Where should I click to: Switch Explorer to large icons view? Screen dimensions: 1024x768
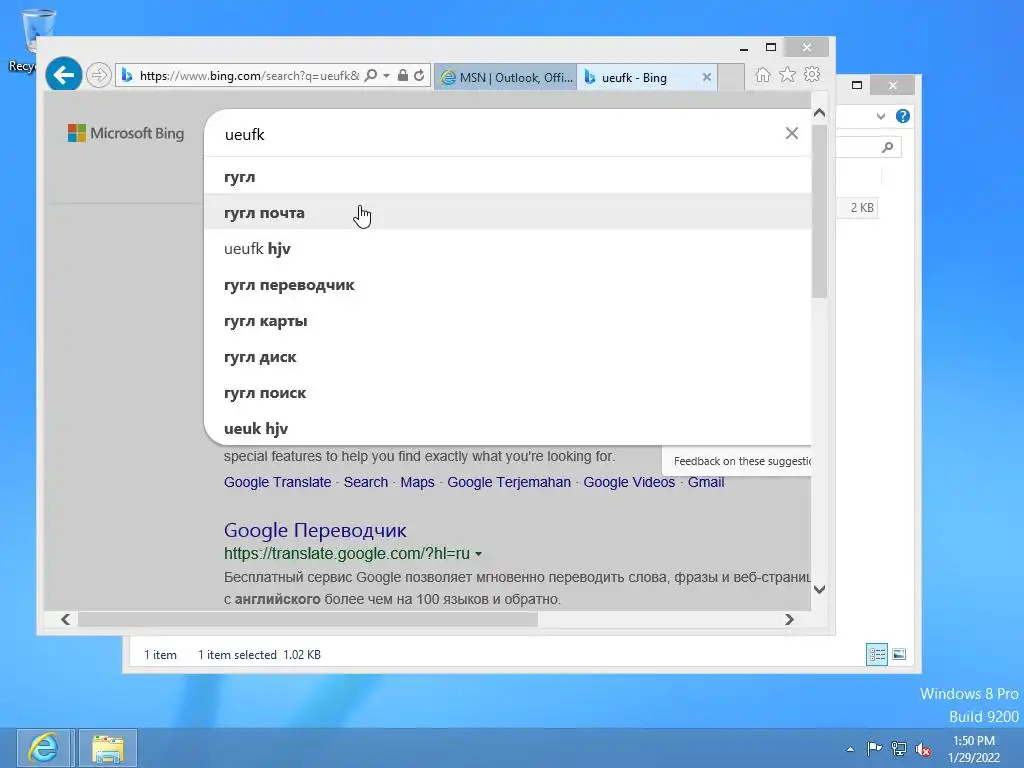point(899,654)
